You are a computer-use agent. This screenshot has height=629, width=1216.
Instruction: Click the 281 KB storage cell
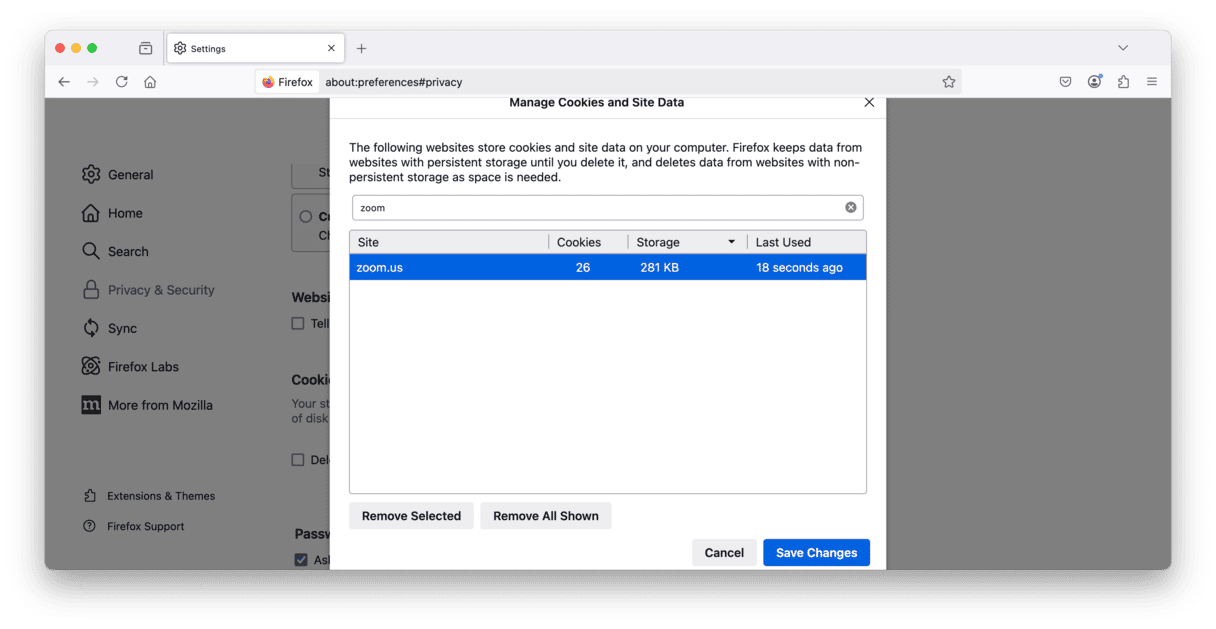tap(660, 267)
